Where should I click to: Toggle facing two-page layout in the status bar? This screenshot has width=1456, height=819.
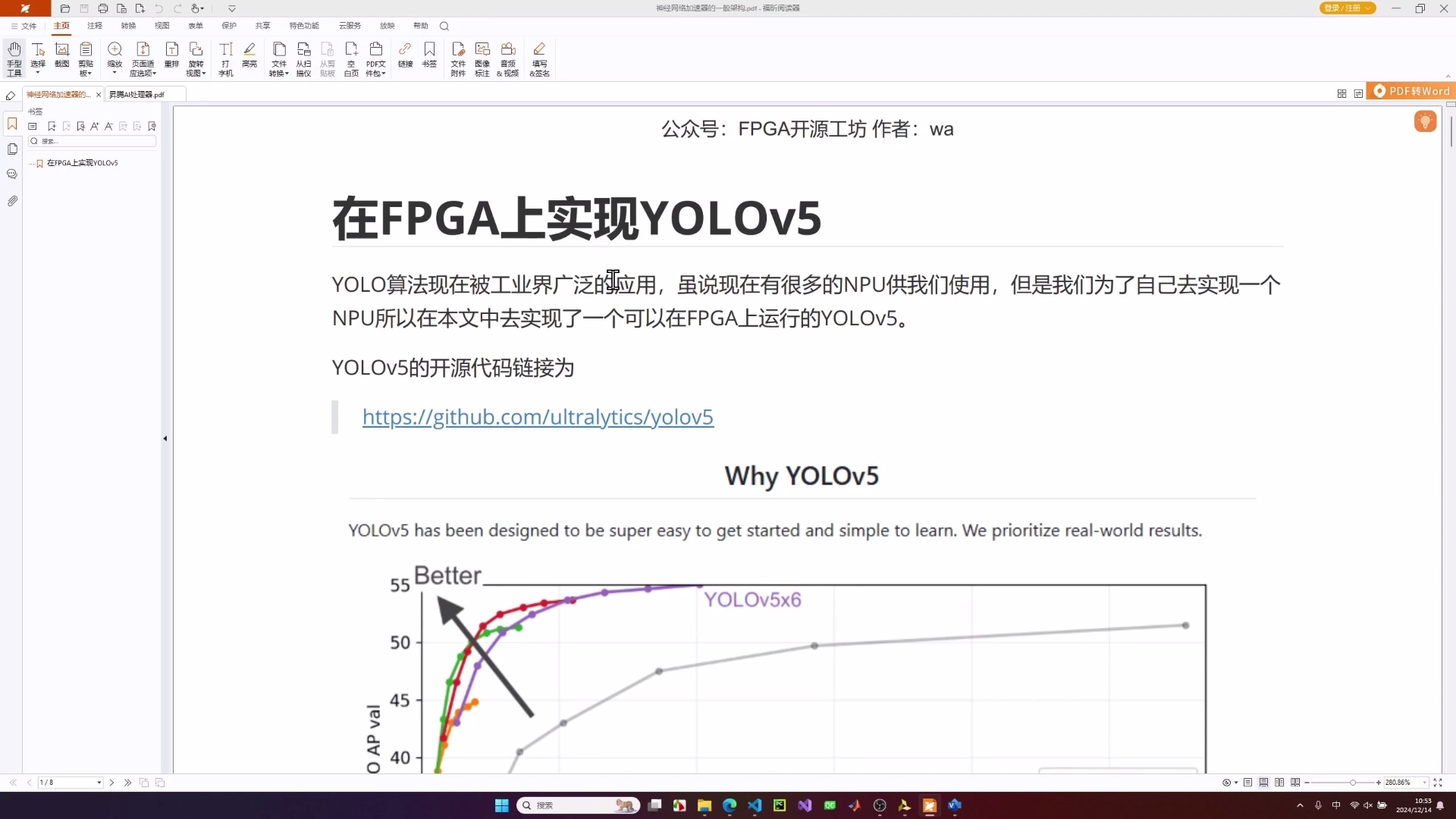tap(1280, 782)
